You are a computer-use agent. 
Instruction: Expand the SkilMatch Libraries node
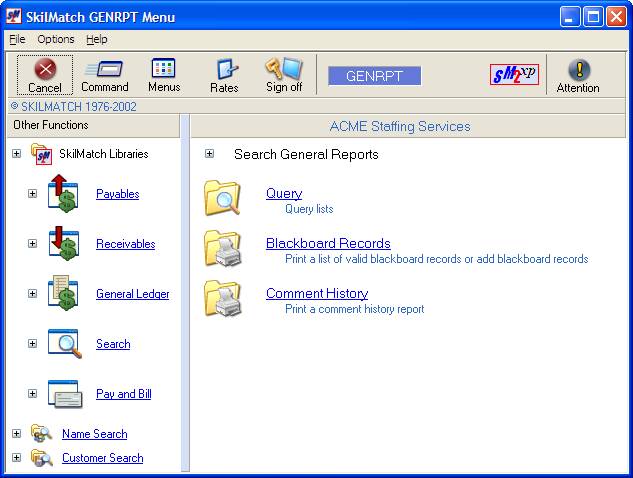16,153
